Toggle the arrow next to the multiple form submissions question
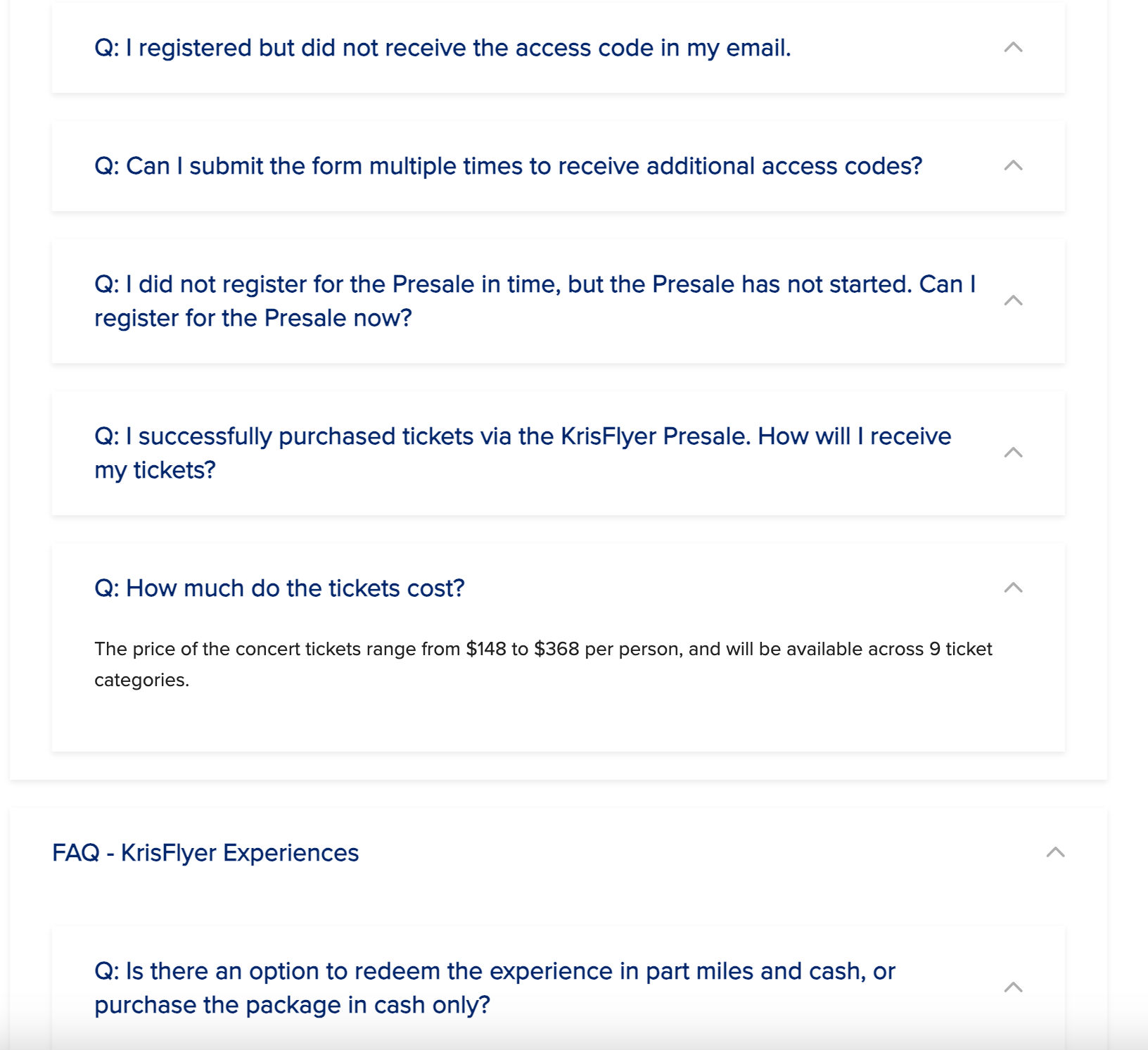1148x1050 pixels. [x=1013, y=166]
